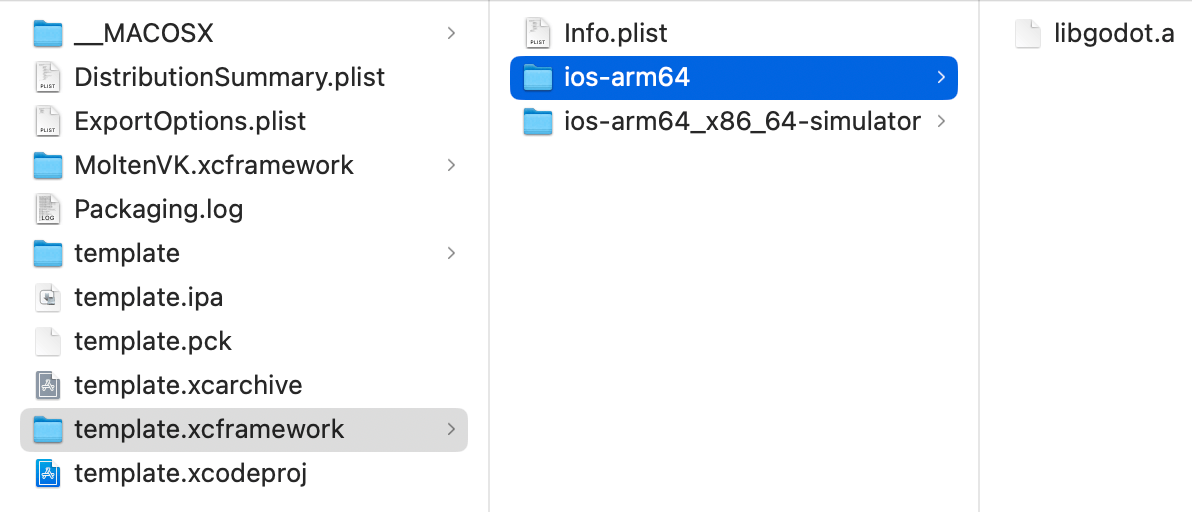This screenshot has height=512, width=1192.
Task: Select the template.xcarchive icon
Action: 48,385
